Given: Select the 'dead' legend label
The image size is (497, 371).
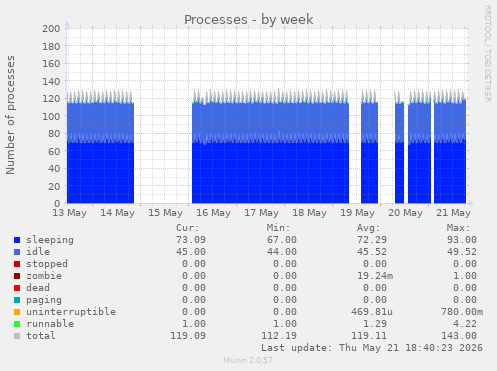Looking at the screenshot, I should [x=38, y=288].
